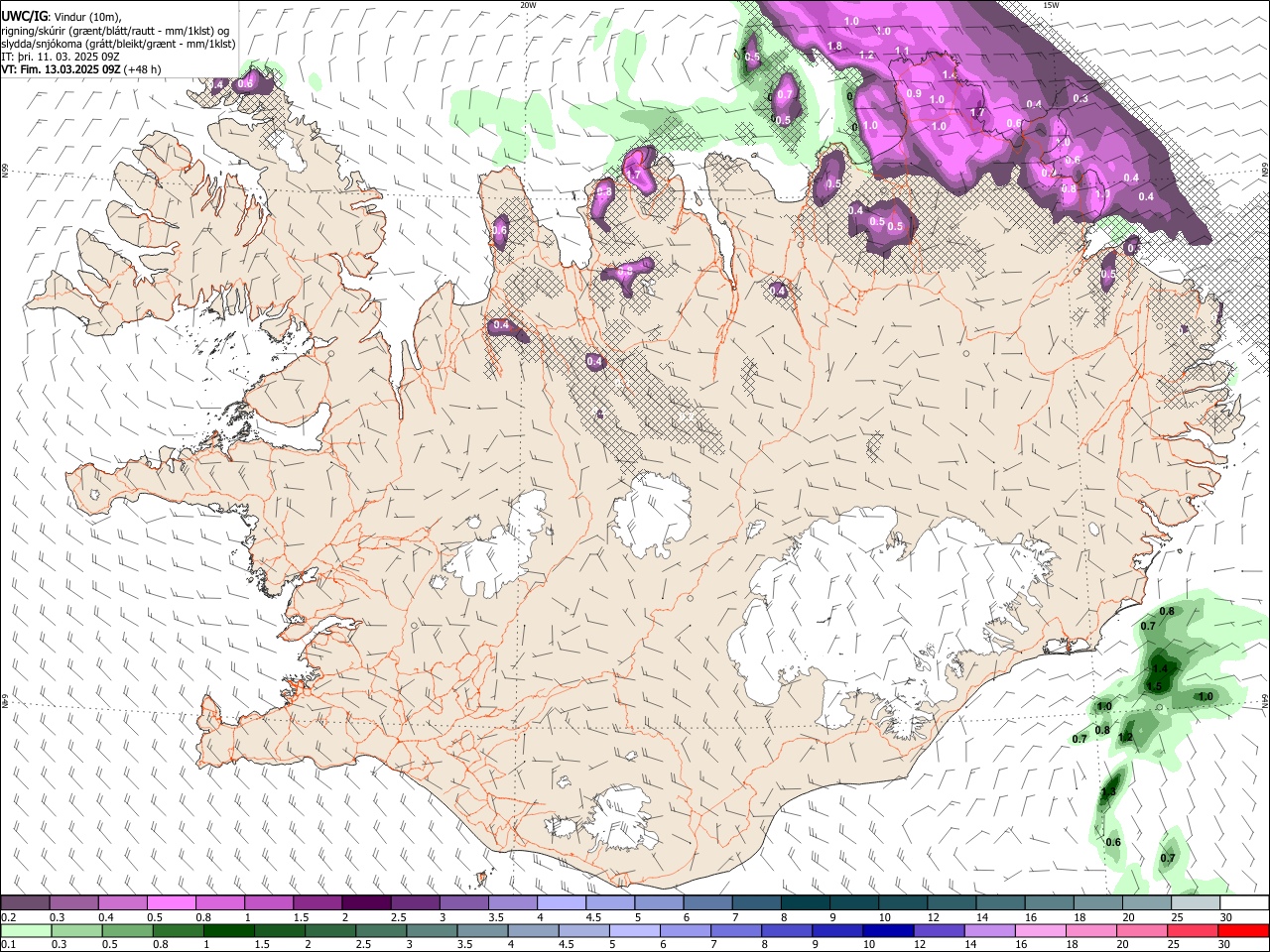Pick the medium green 0.5 rain-scale swatch
1270x952 pixels.
click(x=128, y=930)
